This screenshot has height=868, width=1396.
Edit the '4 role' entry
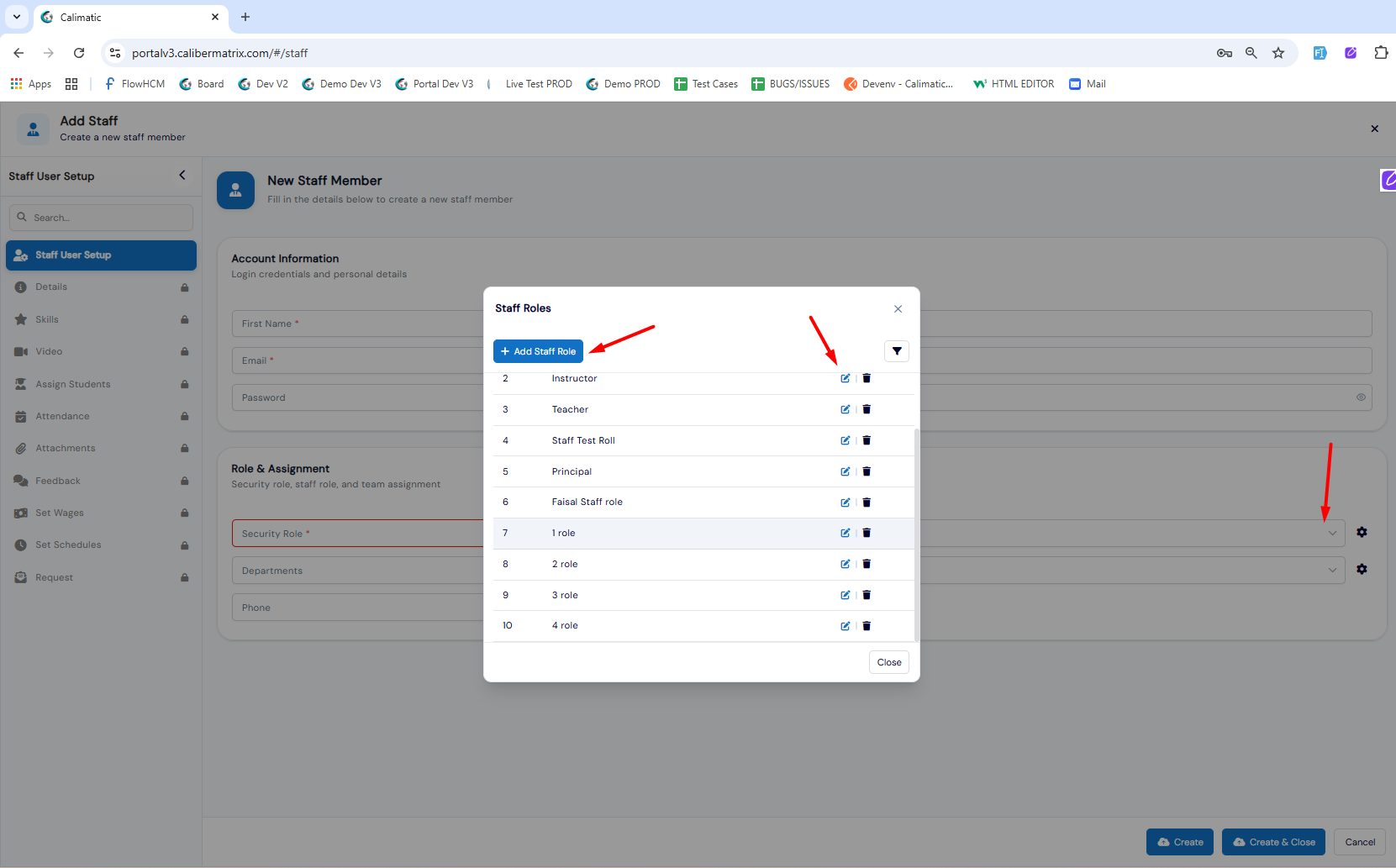point(845,626)
